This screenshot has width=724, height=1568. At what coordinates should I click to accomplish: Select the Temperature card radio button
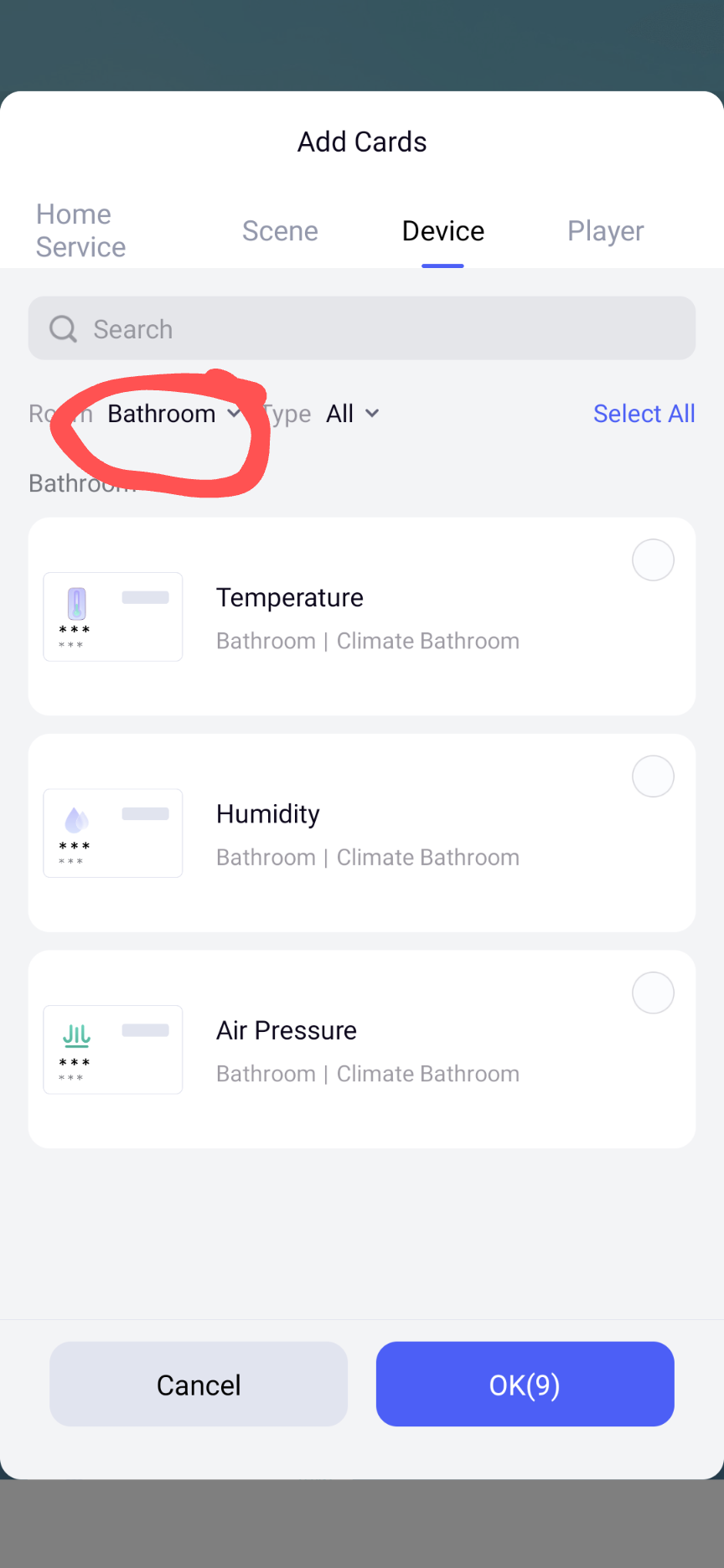click(x=653, y=560)
